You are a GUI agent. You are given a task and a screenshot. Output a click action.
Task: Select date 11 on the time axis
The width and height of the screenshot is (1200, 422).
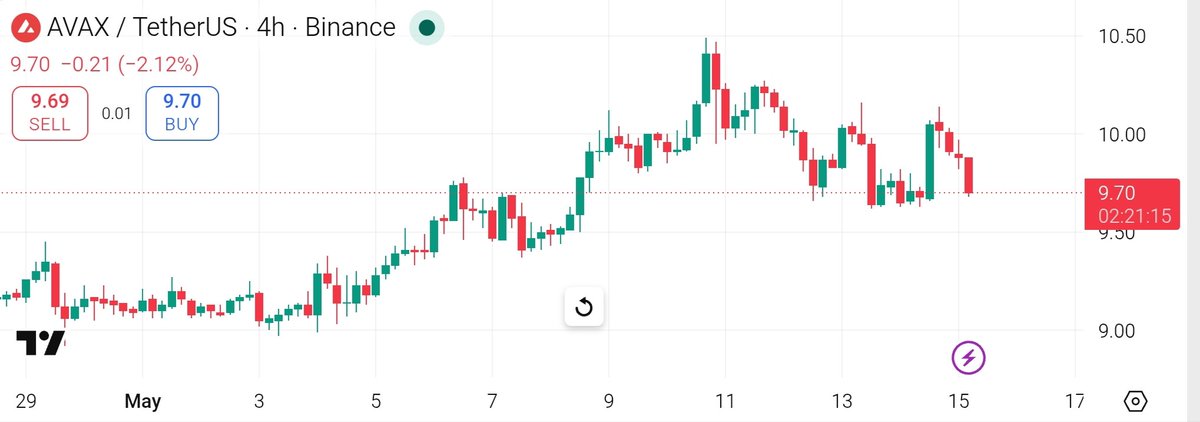(x=725, y=402)
